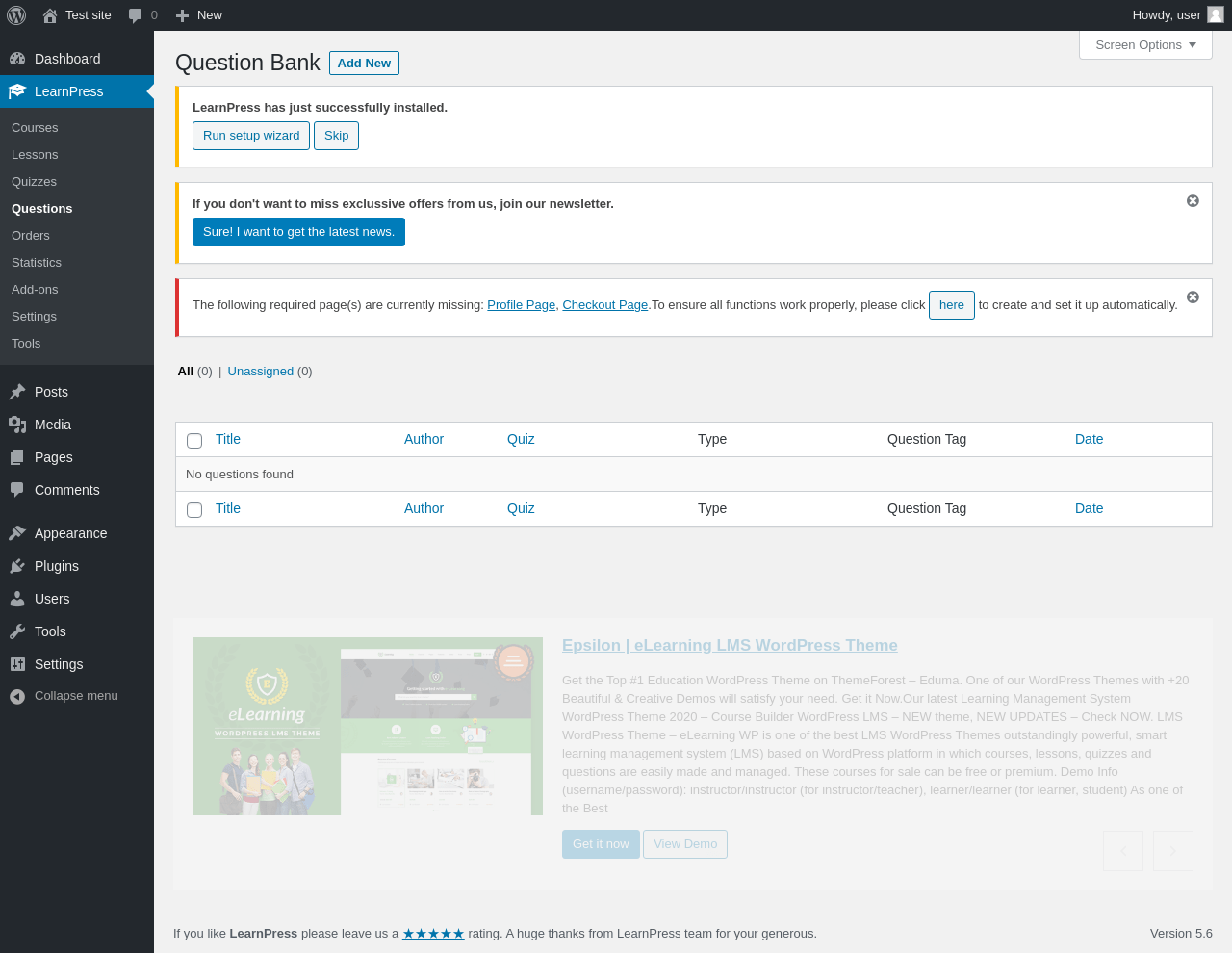Image resolution: width=1232 pixels, height=953 pixels.
Task: Sort by Quiz in table header
Action: [x=521, y=439]
